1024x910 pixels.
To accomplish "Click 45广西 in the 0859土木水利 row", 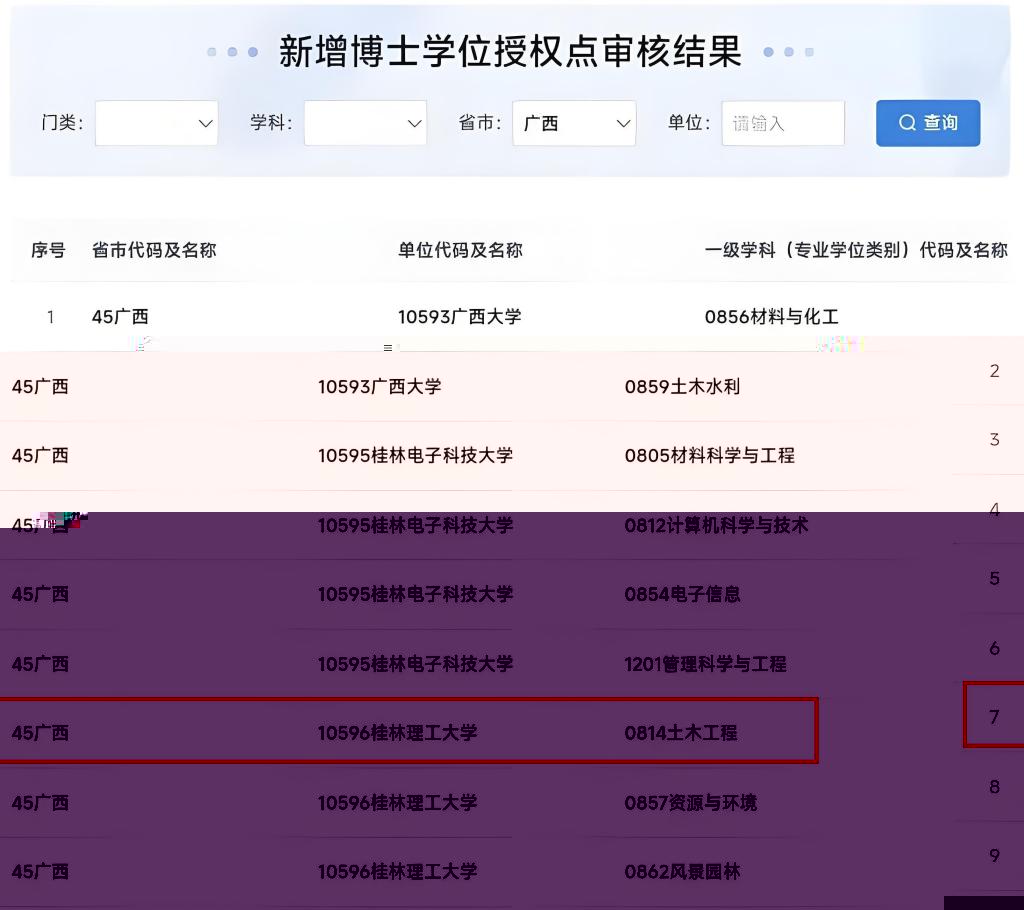I will click(40, 387).
